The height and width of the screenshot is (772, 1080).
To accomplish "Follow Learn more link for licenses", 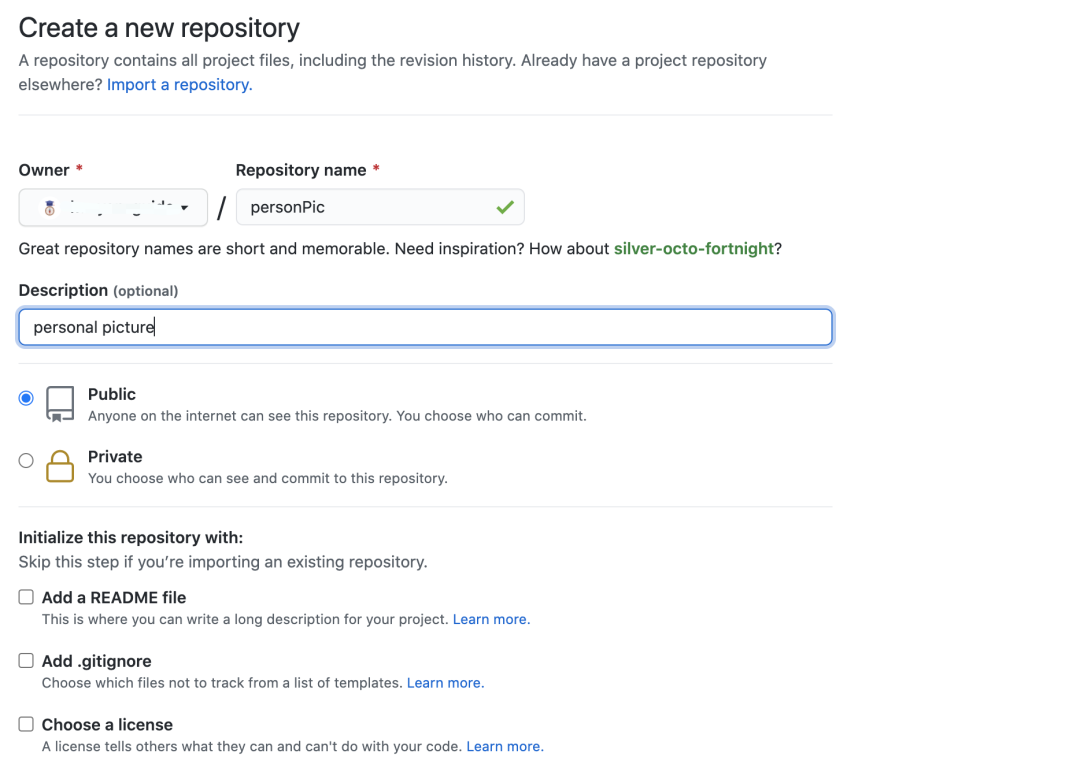I will click(x=504, y=747).
